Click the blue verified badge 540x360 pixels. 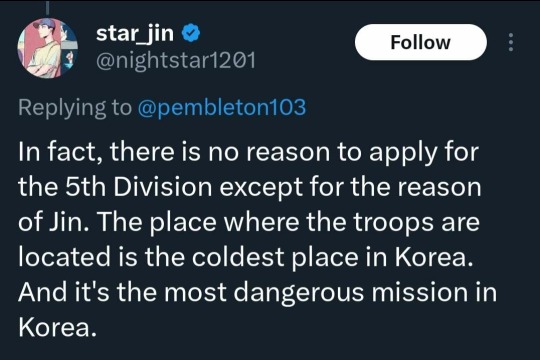(x=191, y=33)
